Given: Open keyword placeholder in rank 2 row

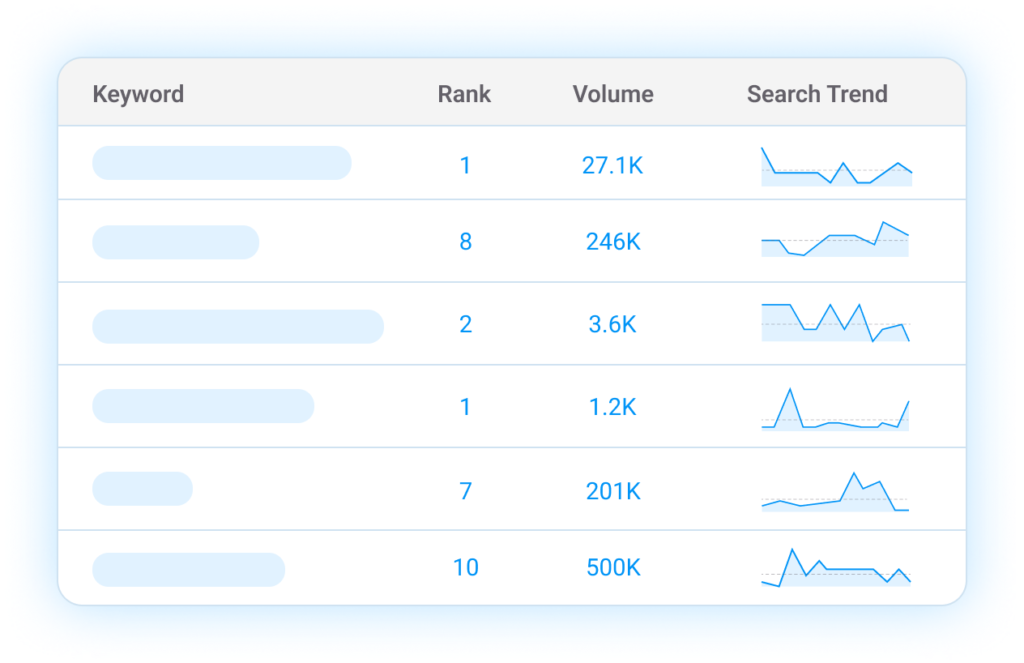Looking at the screenshot, I should (238, 327).
